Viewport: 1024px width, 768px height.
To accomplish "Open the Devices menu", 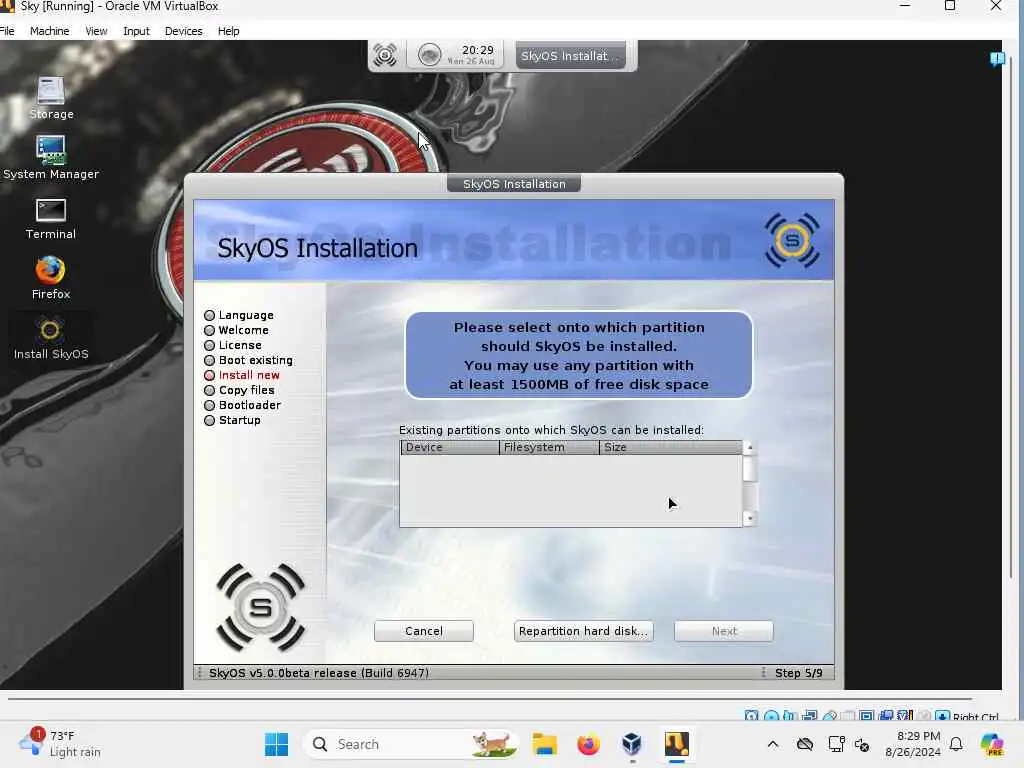I will click(x=184, y=31).
